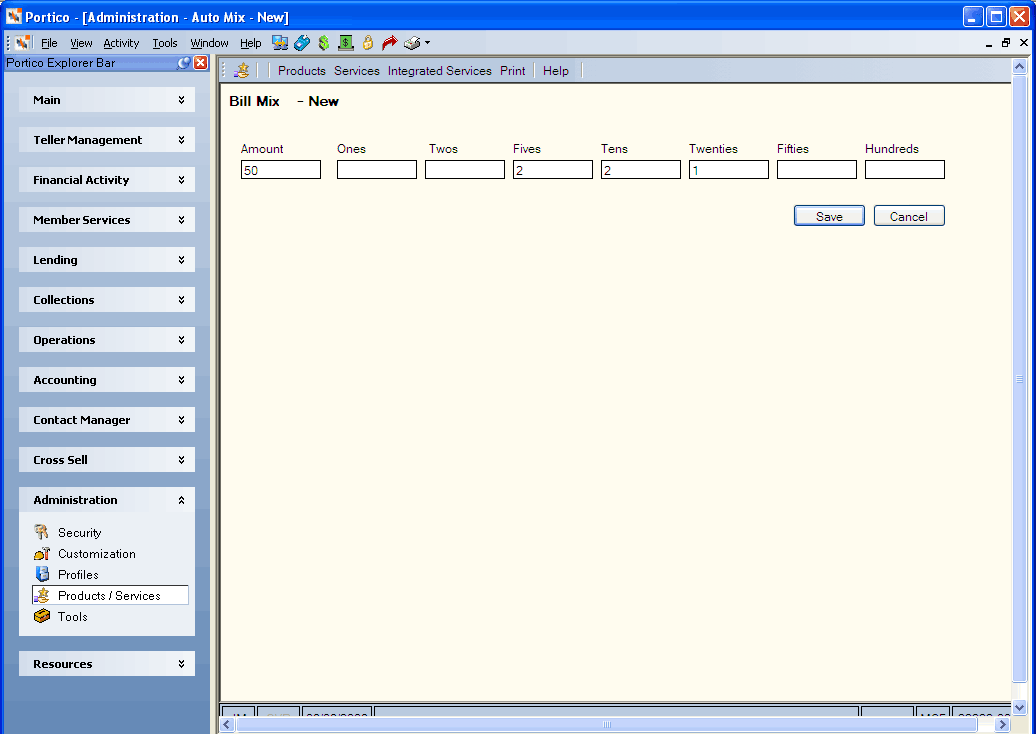Expand the Contact Manager section
Screen dimensions: 1036x734
pyautogui.click(x=107, y=420)
